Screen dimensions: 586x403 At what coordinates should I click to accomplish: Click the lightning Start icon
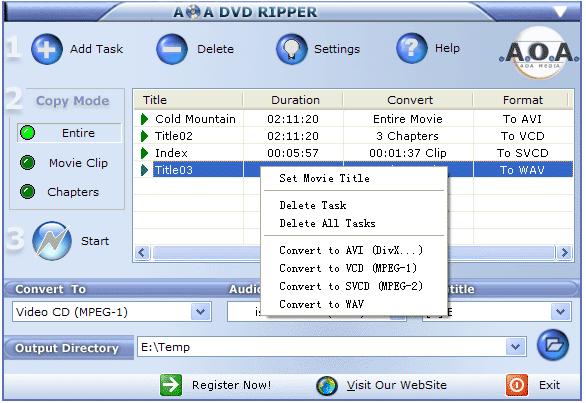(52, 241)
